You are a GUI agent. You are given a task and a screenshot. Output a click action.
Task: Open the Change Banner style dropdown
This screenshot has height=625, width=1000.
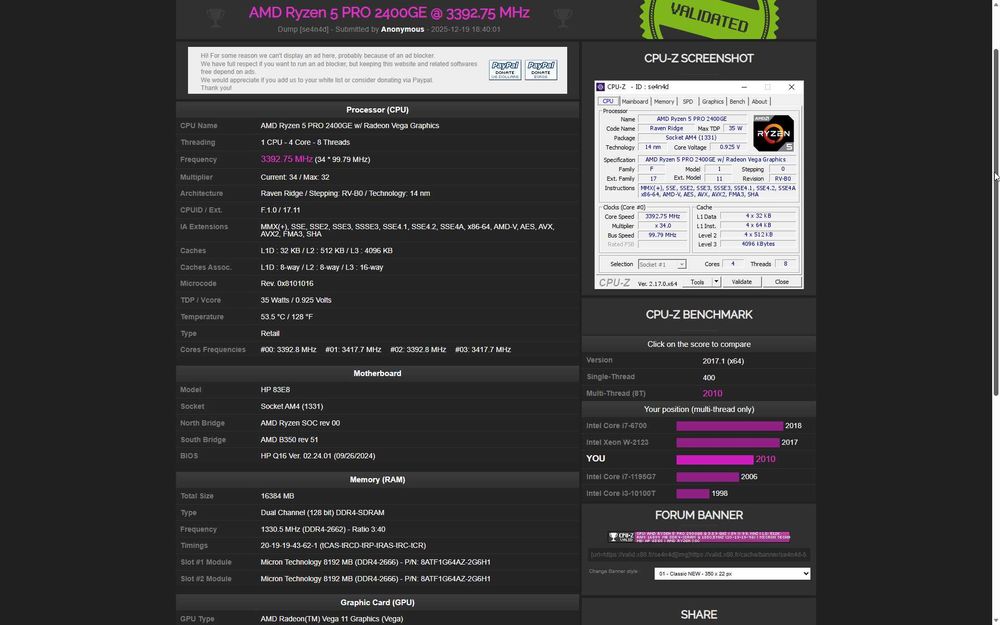(x=732, y=573)
